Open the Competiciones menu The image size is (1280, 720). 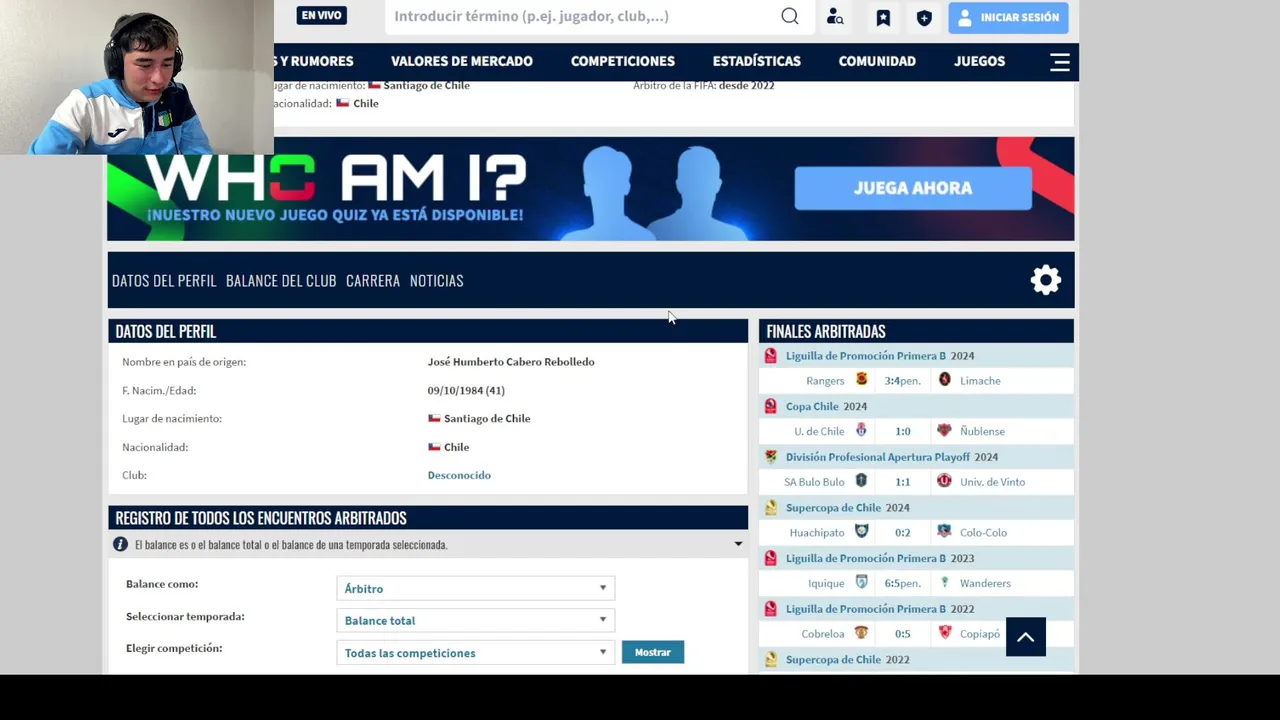623,61
